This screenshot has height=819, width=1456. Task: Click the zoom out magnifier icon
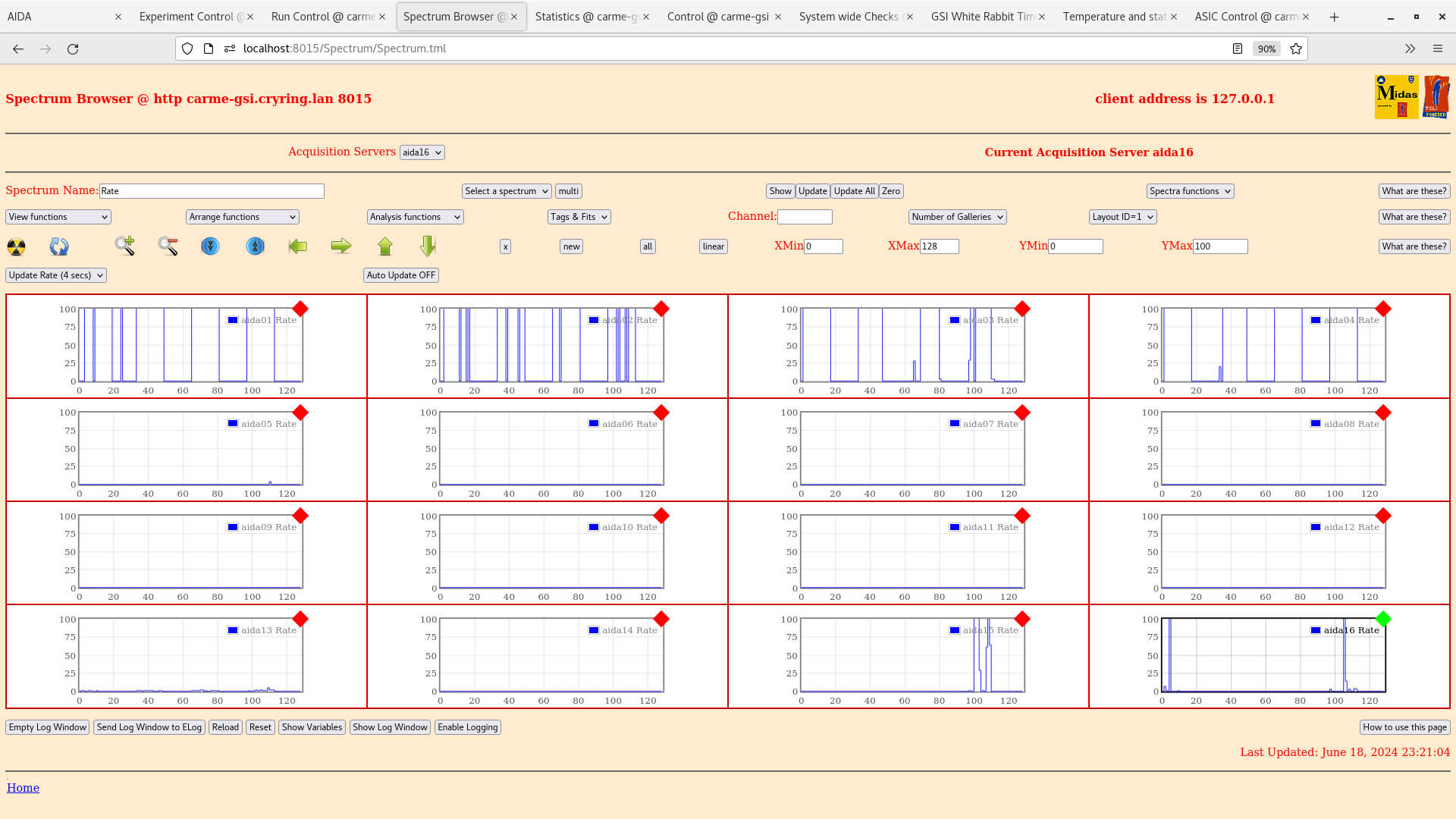[x=168, y=246]
